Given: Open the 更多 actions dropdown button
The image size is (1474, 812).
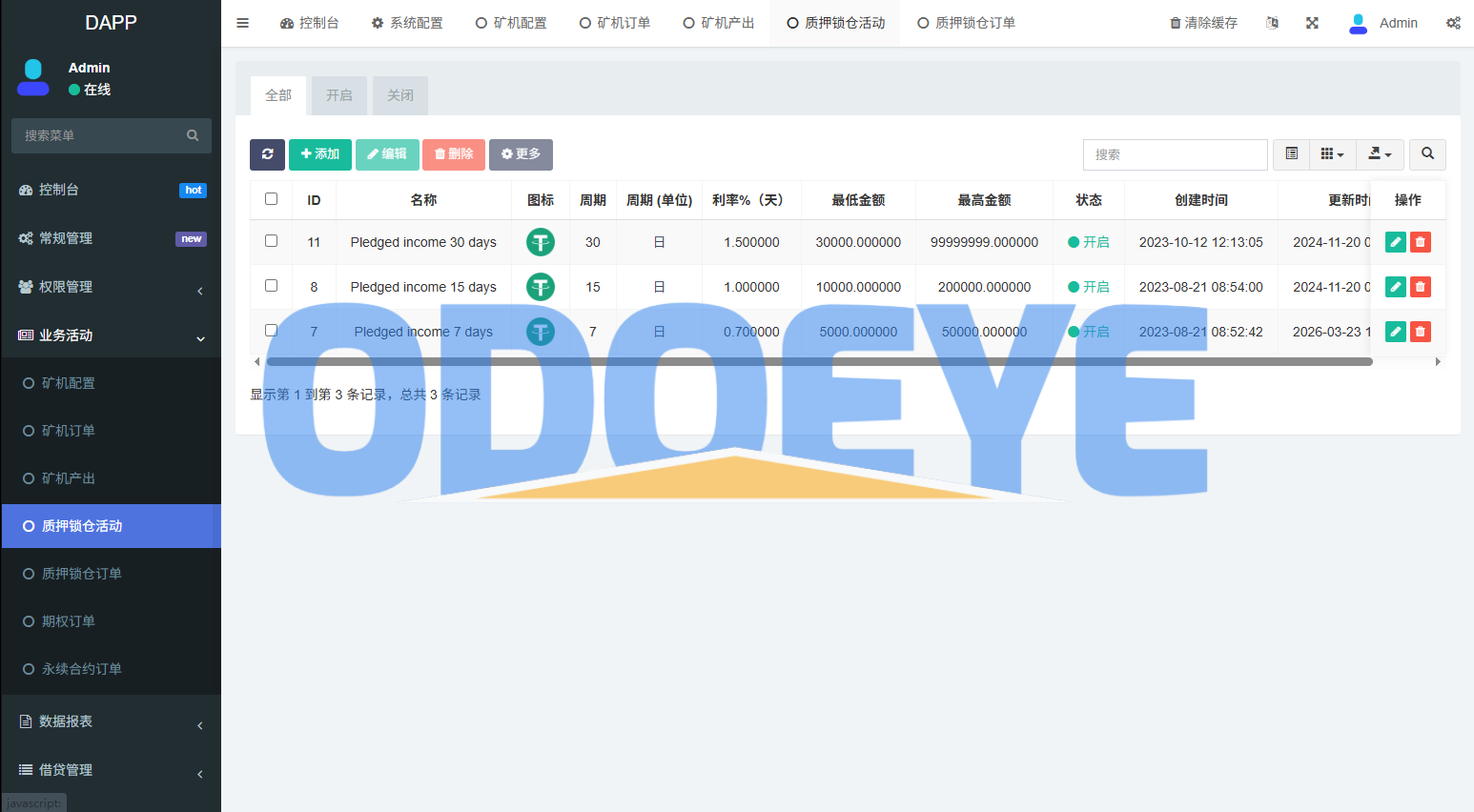Looking at the screenshot, I should coord(521,154).
